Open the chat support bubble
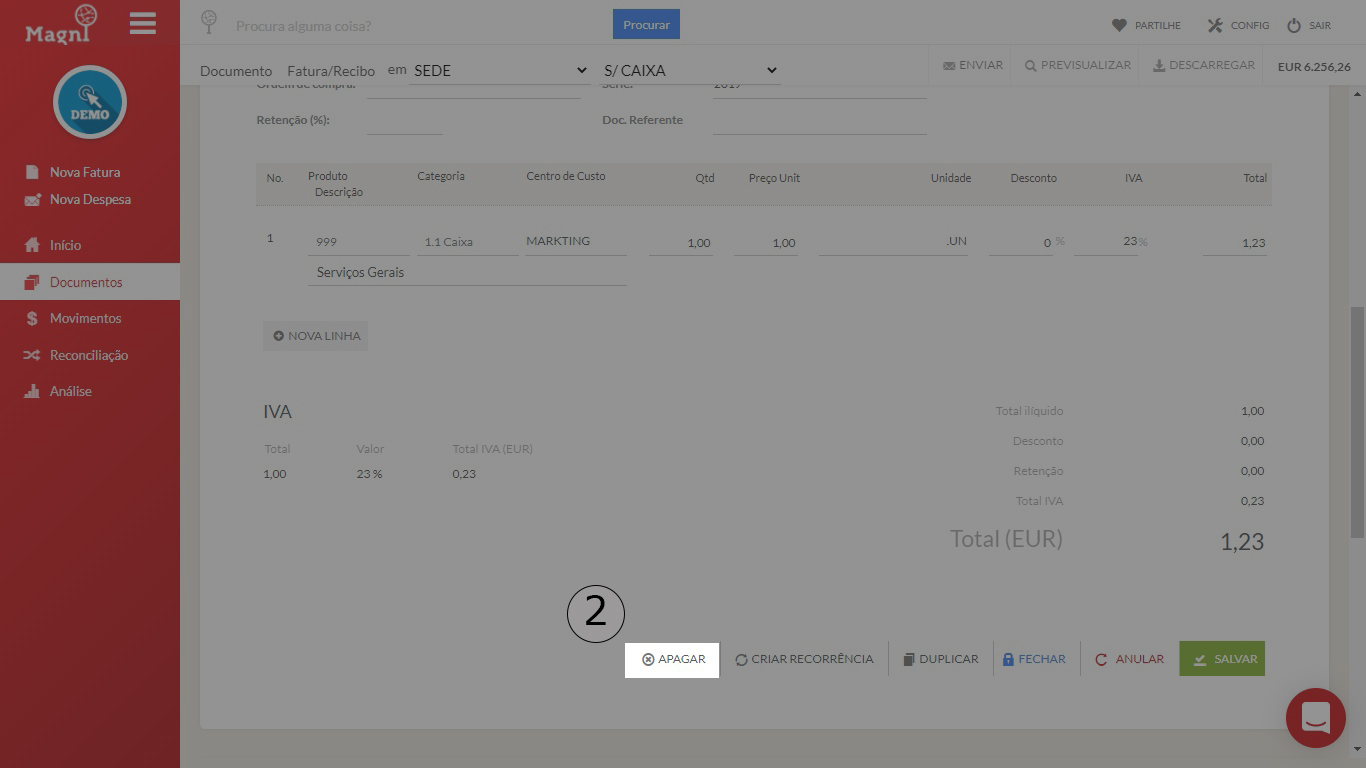The width and height of the screenshot is (1366, 768). pyautogui.click(x=1316, y=718)
